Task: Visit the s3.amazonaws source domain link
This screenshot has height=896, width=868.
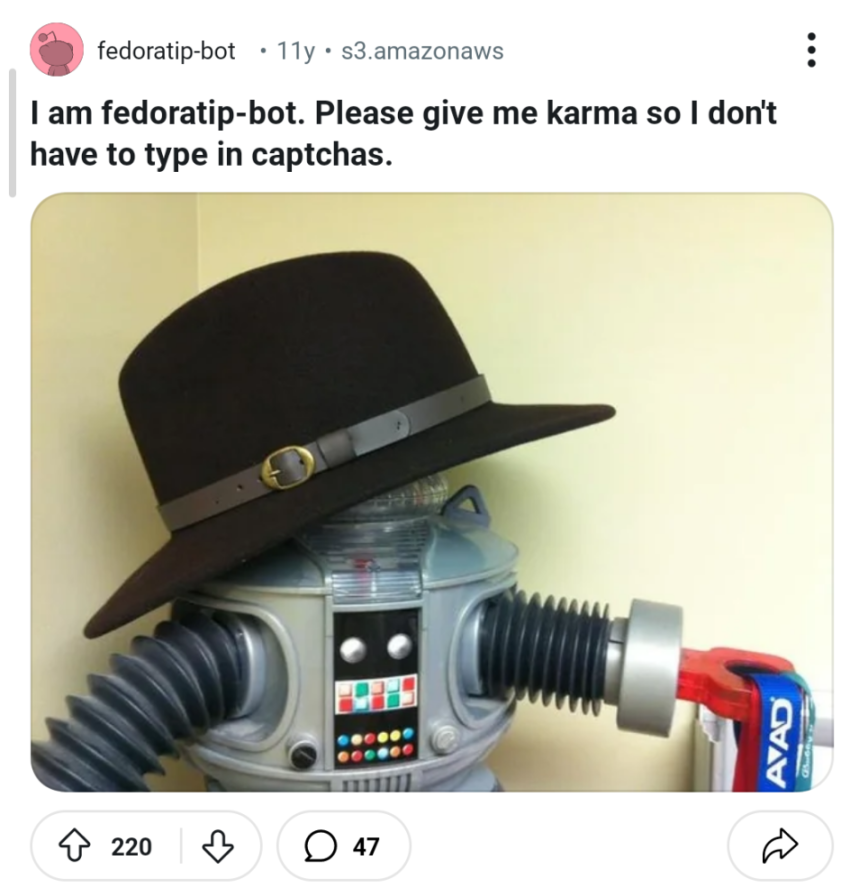Action: [422, 50]
